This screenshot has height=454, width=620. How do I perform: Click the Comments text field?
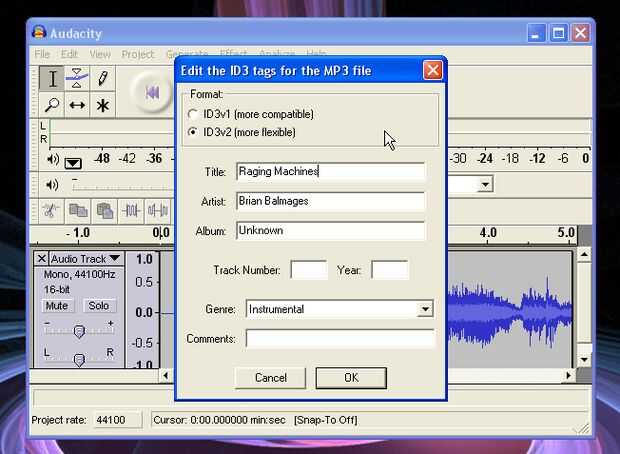(x=340, y=339)
